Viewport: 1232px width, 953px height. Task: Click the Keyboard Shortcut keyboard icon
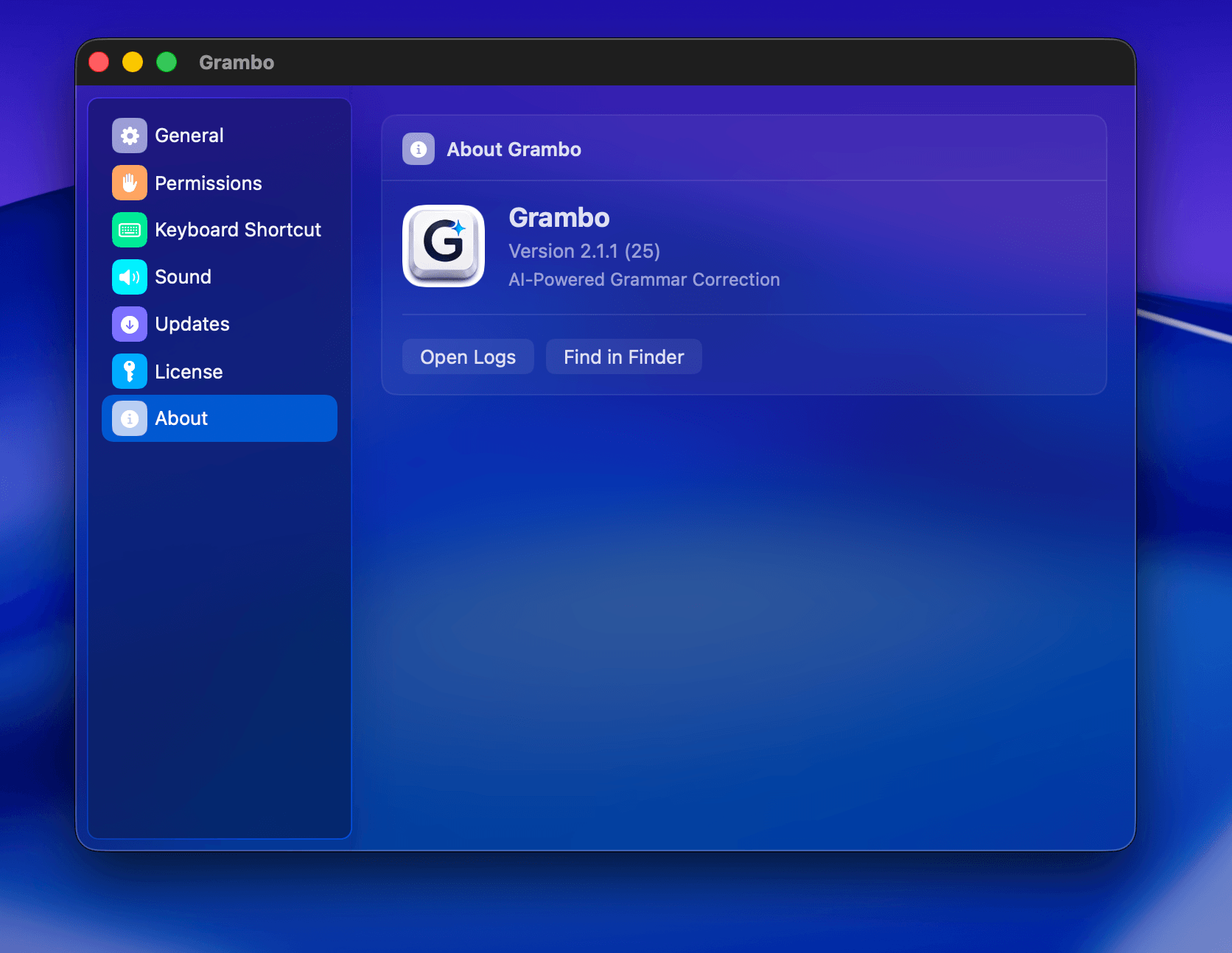(x=130, y=230)
